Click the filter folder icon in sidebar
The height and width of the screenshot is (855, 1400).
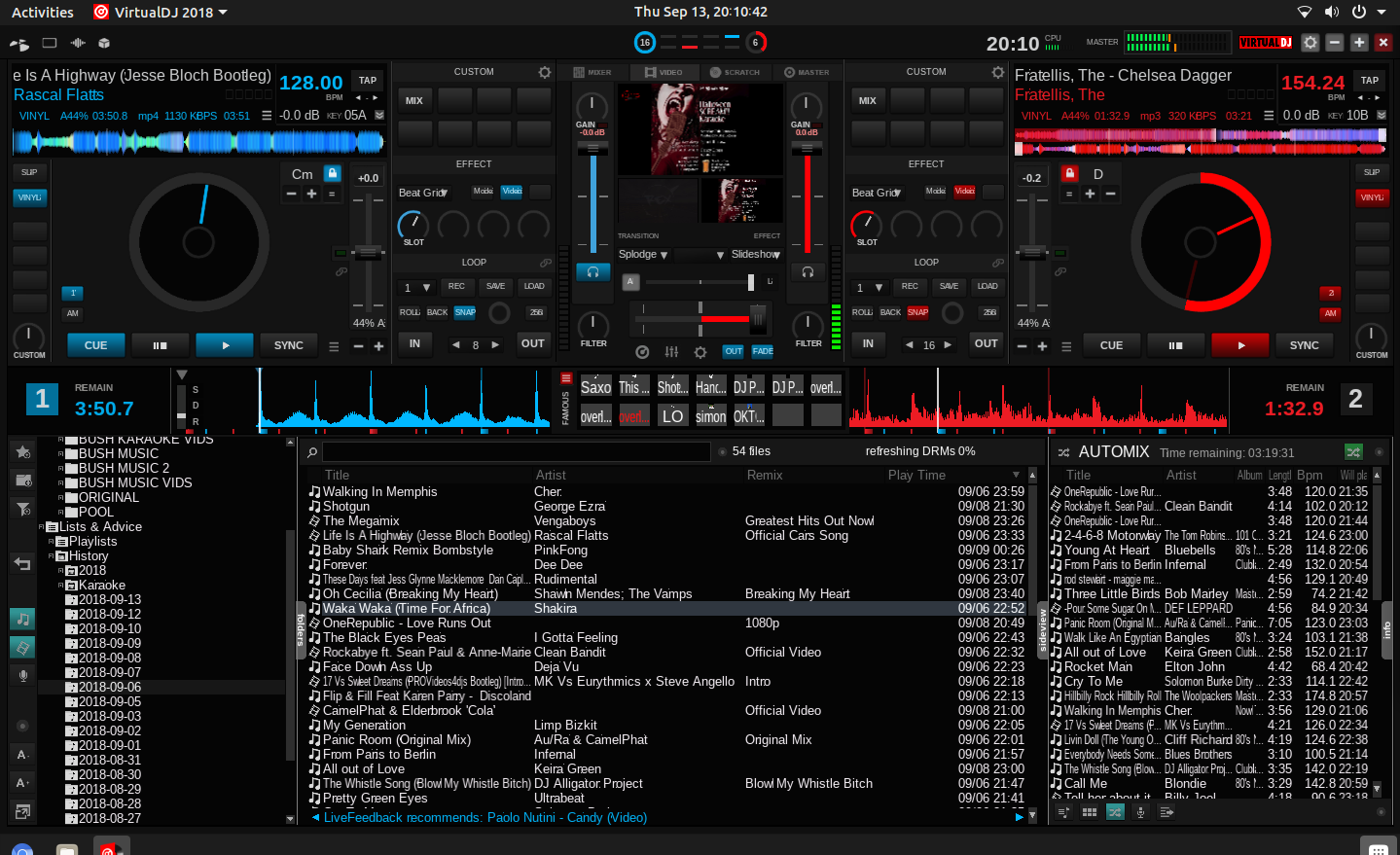click(x=23, y=509)
